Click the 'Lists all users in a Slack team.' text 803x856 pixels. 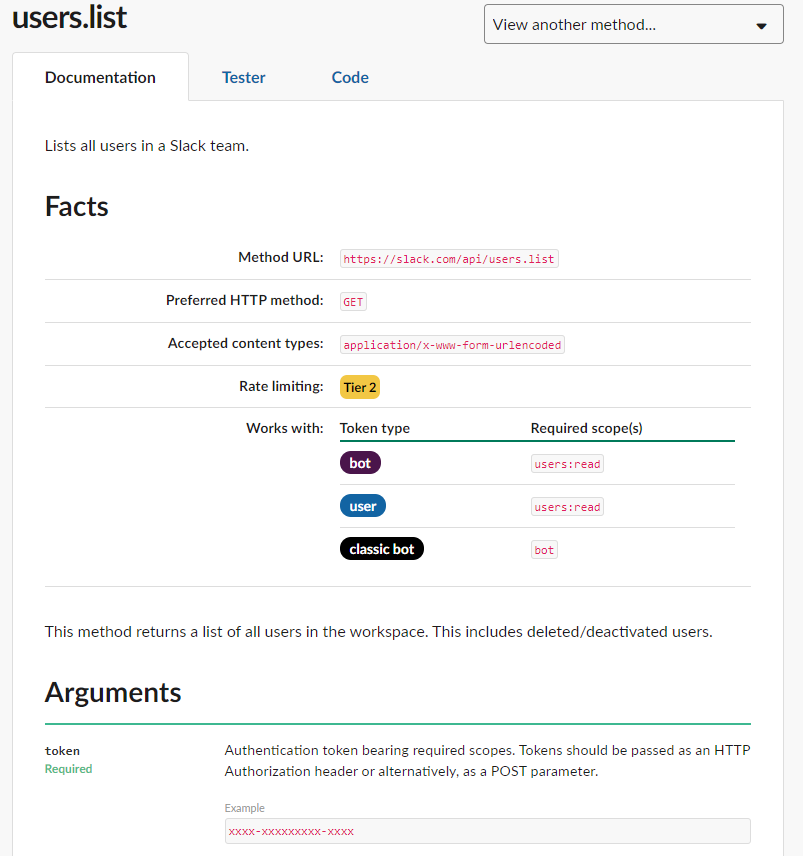point(147,146)
